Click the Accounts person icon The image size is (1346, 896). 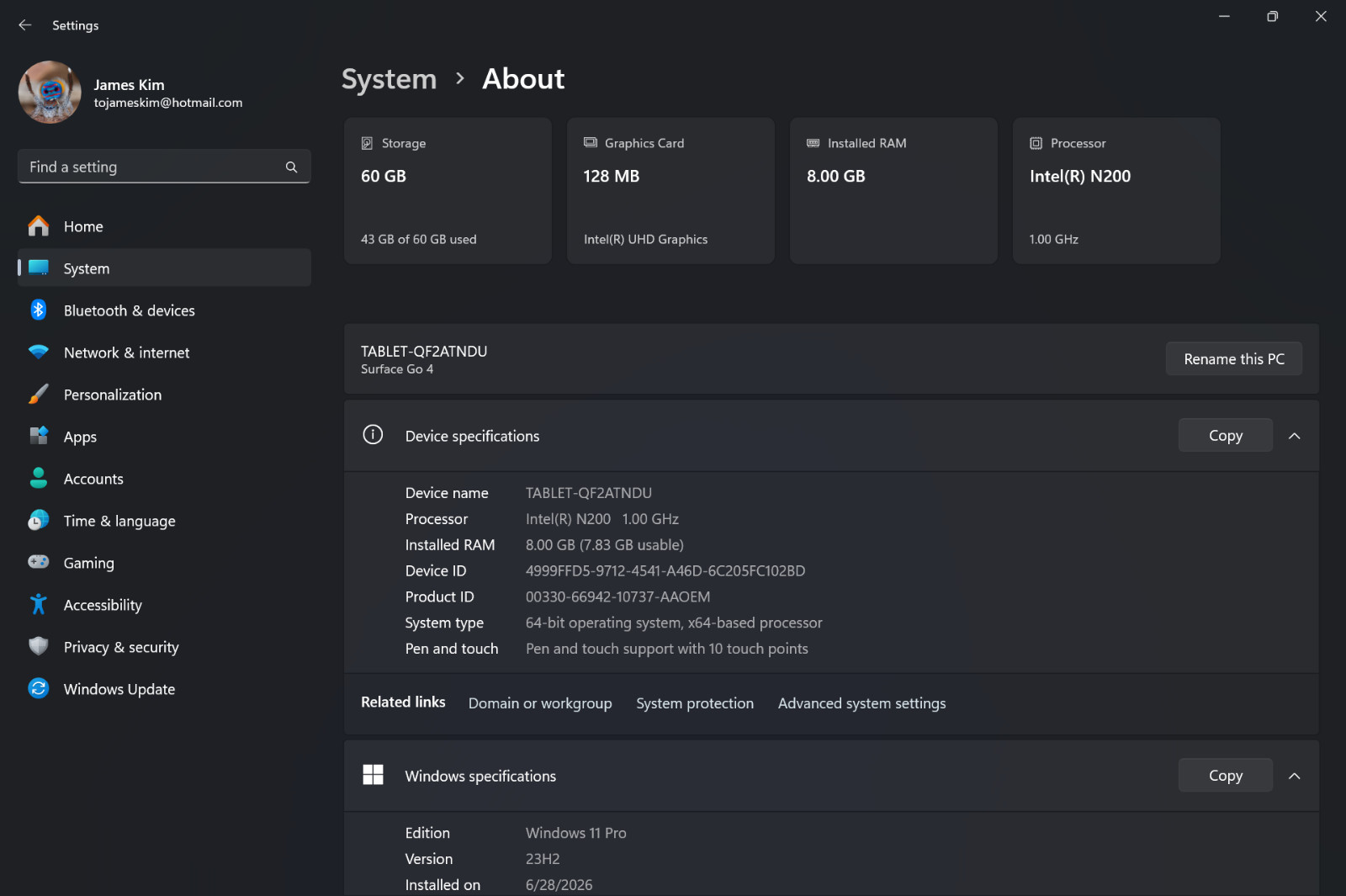[x=39, y=478]
